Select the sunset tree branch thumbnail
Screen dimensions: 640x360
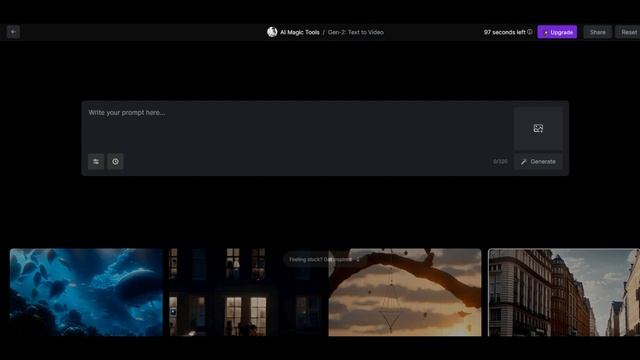(405, 292)
